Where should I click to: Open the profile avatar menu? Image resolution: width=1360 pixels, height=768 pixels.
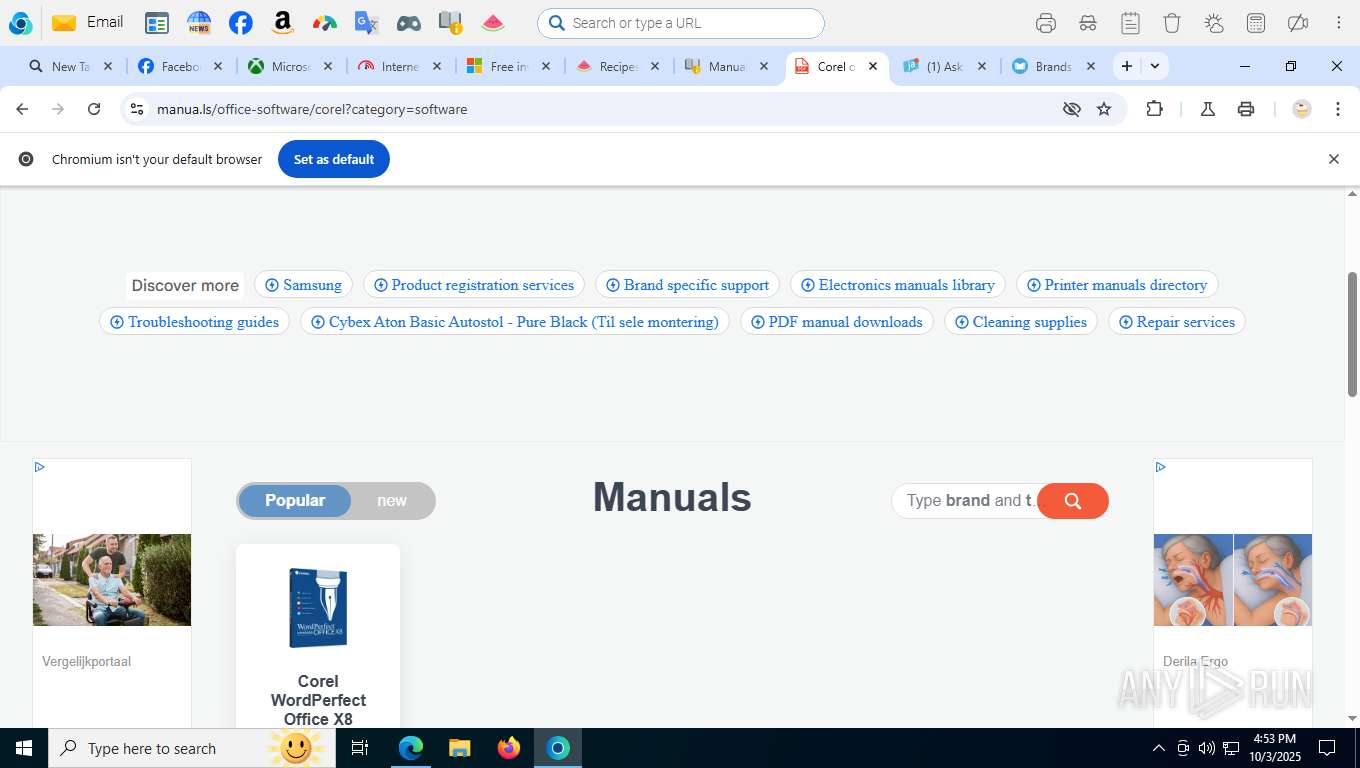(x=1302, y=109)
